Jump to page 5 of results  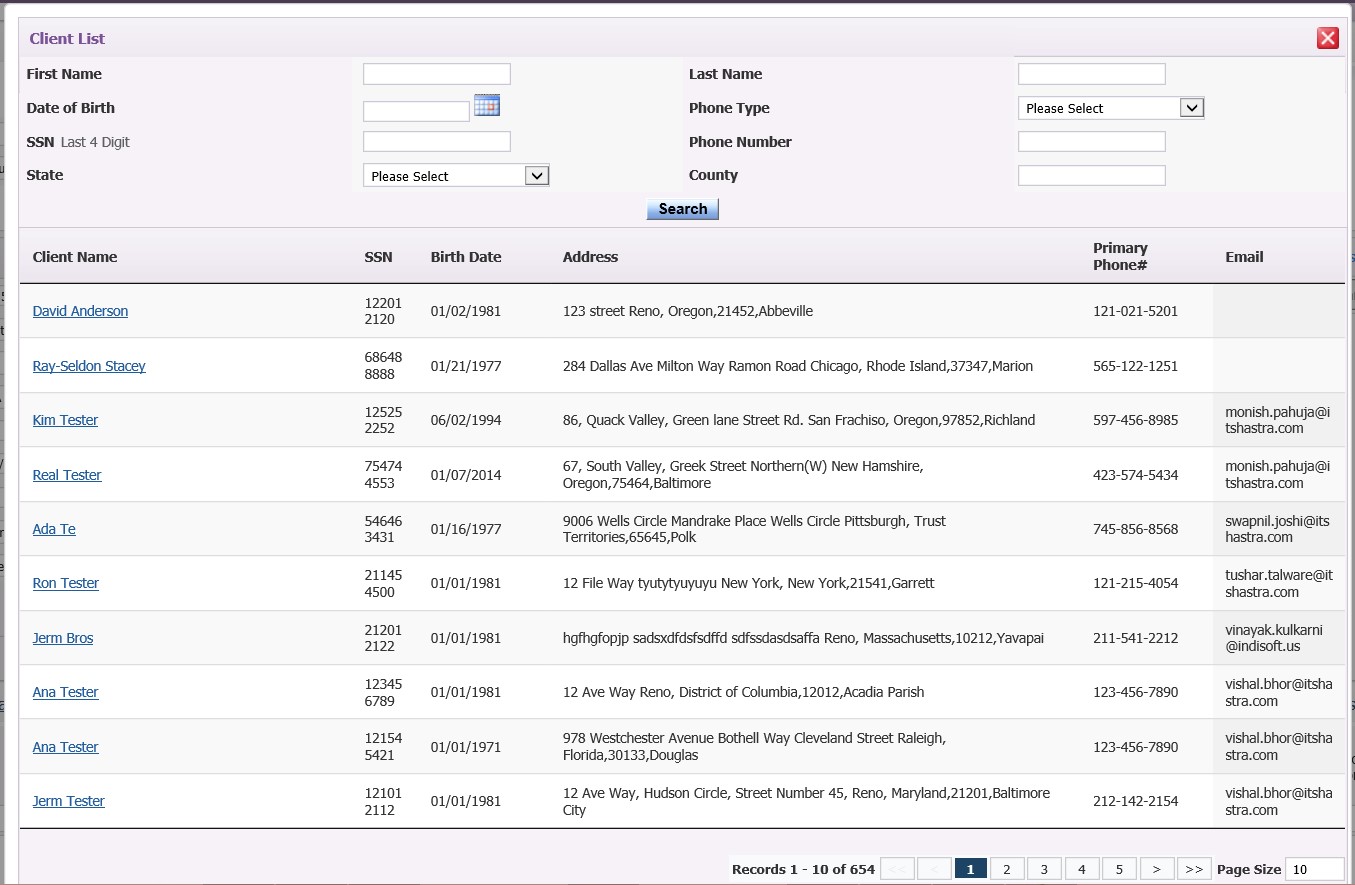point(1119,869)
